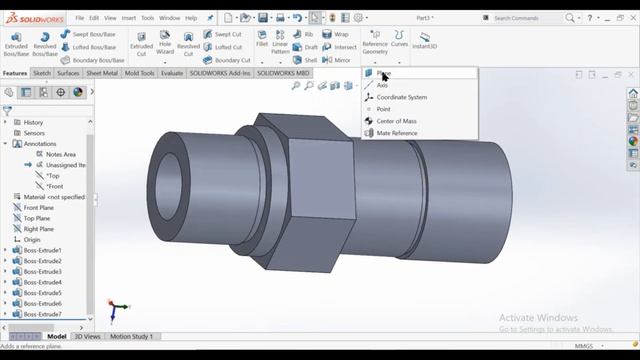The height and width of the screenshot is (360, 640).
Task: Choose the Swept Cut tool
Action: tap(222, 34)
